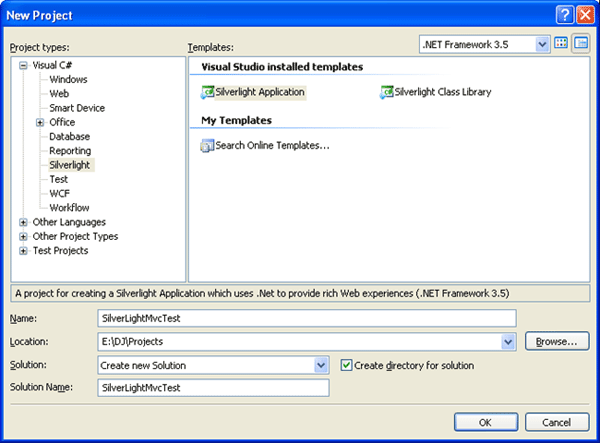Click the OK button
The width and height of the screenshot is (600, 443).
click(x=486, y=422)
